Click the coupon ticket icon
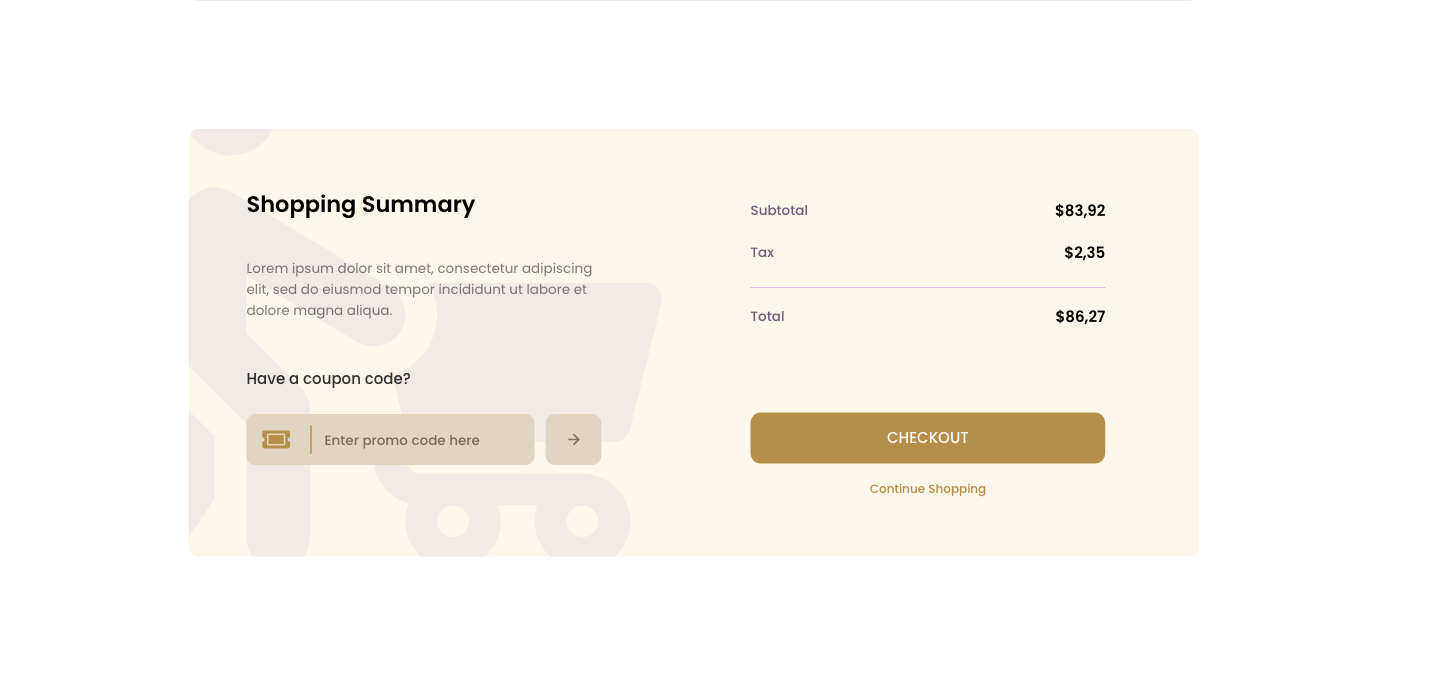The height and width of the screenshot is (689, 1433). [x=276, y=440]
